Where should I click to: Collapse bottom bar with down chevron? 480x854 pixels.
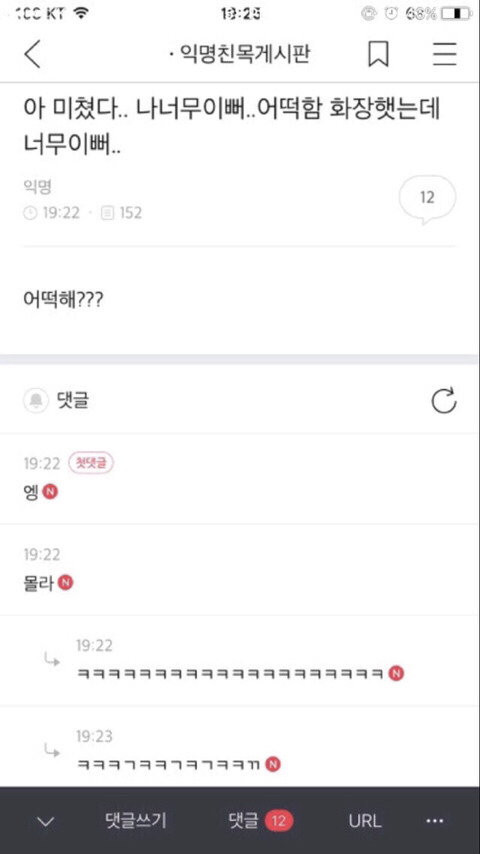coord(46,821)
